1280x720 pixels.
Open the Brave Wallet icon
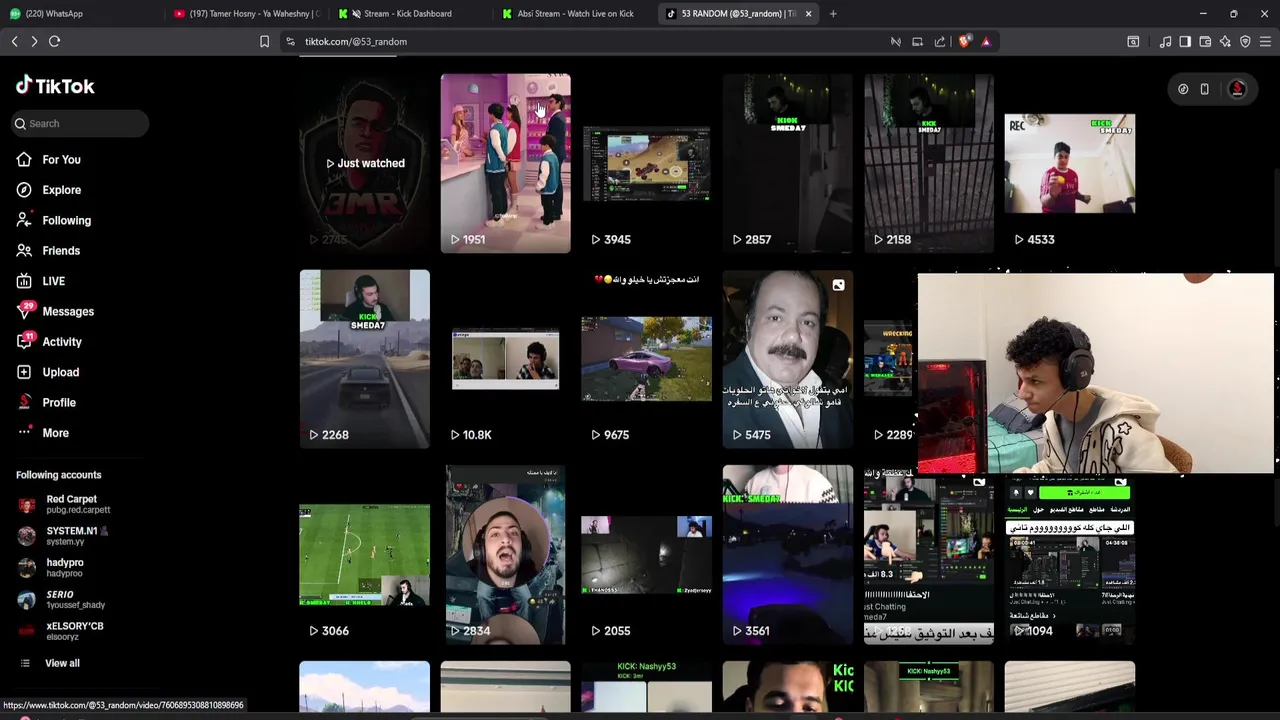click(x=1205, y=41)
